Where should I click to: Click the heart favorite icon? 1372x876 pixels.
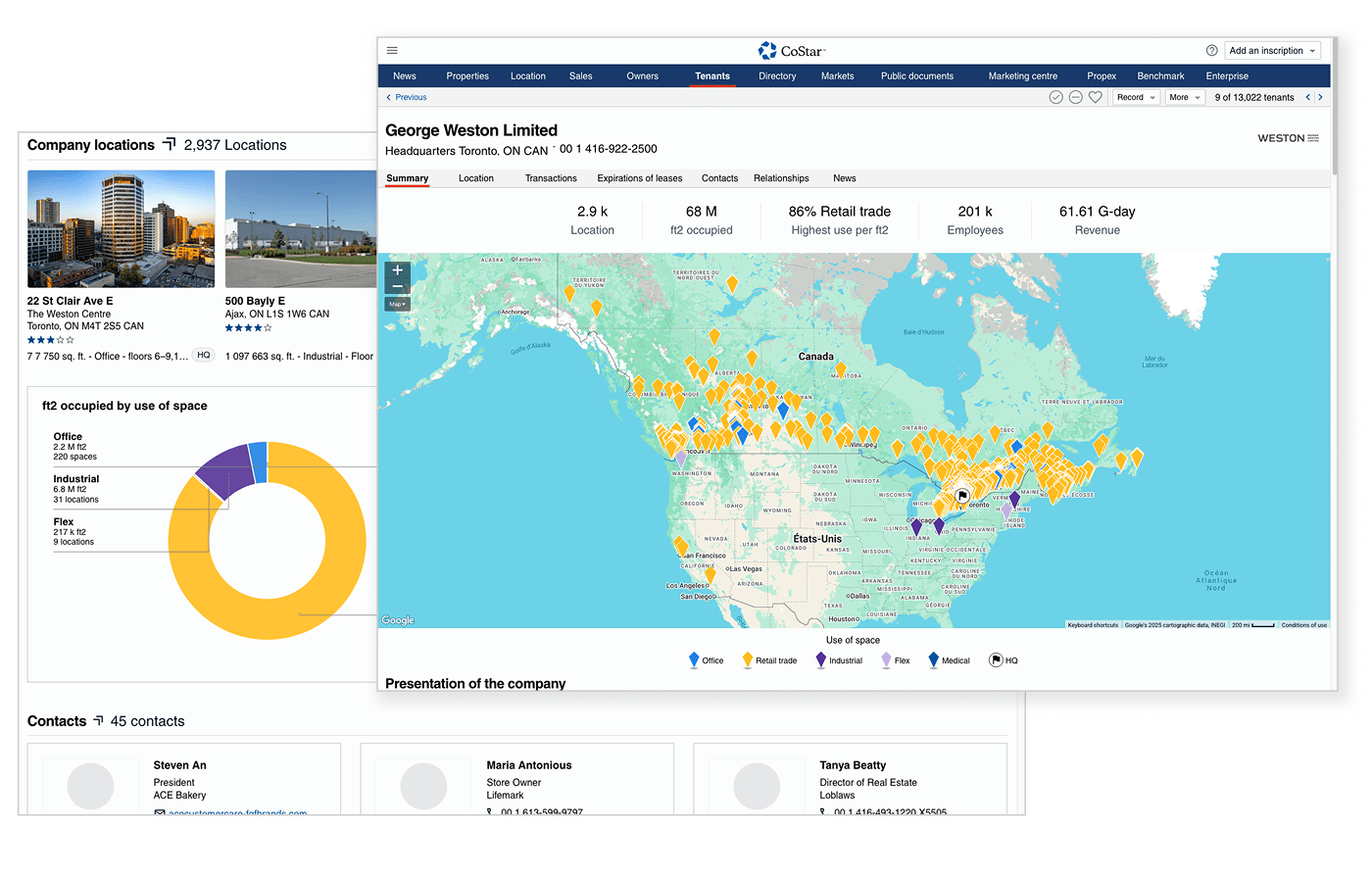tap(1096, 97)
